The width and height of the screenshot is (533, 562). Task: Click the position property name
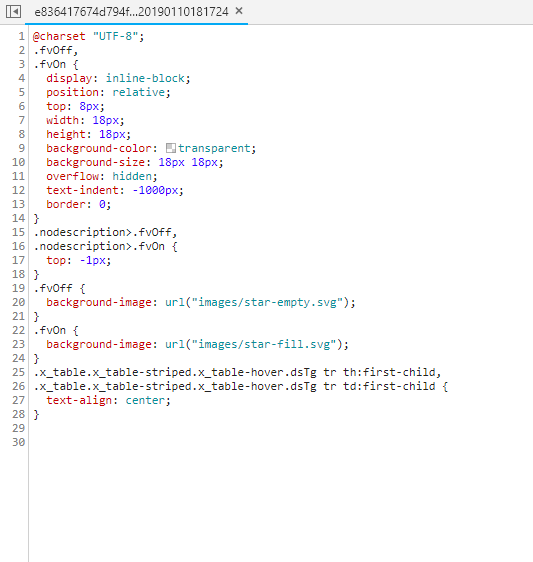pos(72,92)
